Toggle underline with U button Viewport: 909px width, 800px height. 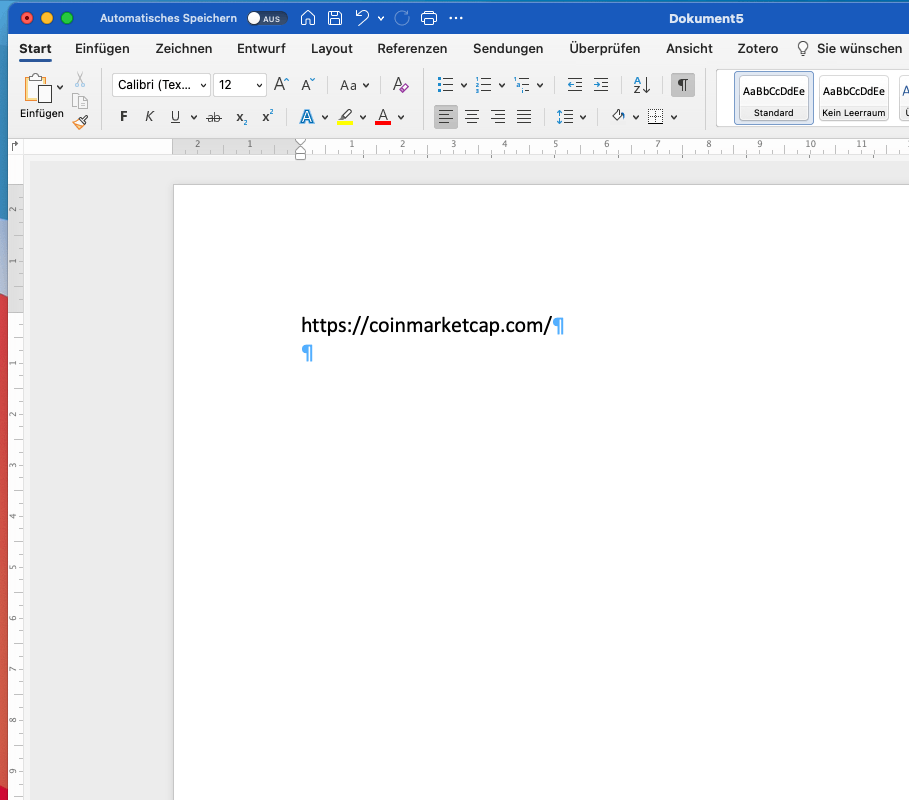[x=176, y=117]
